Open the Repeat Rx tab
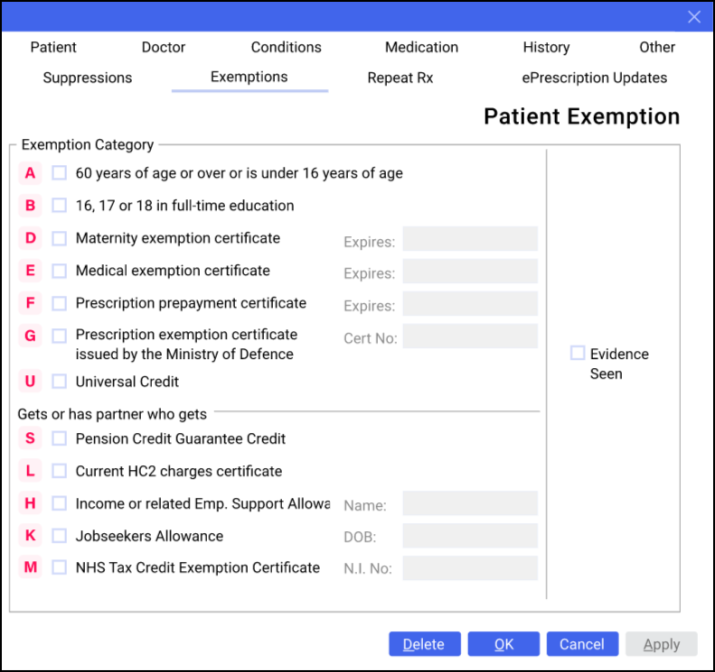 pyautogui.click(x=400, y=77)
